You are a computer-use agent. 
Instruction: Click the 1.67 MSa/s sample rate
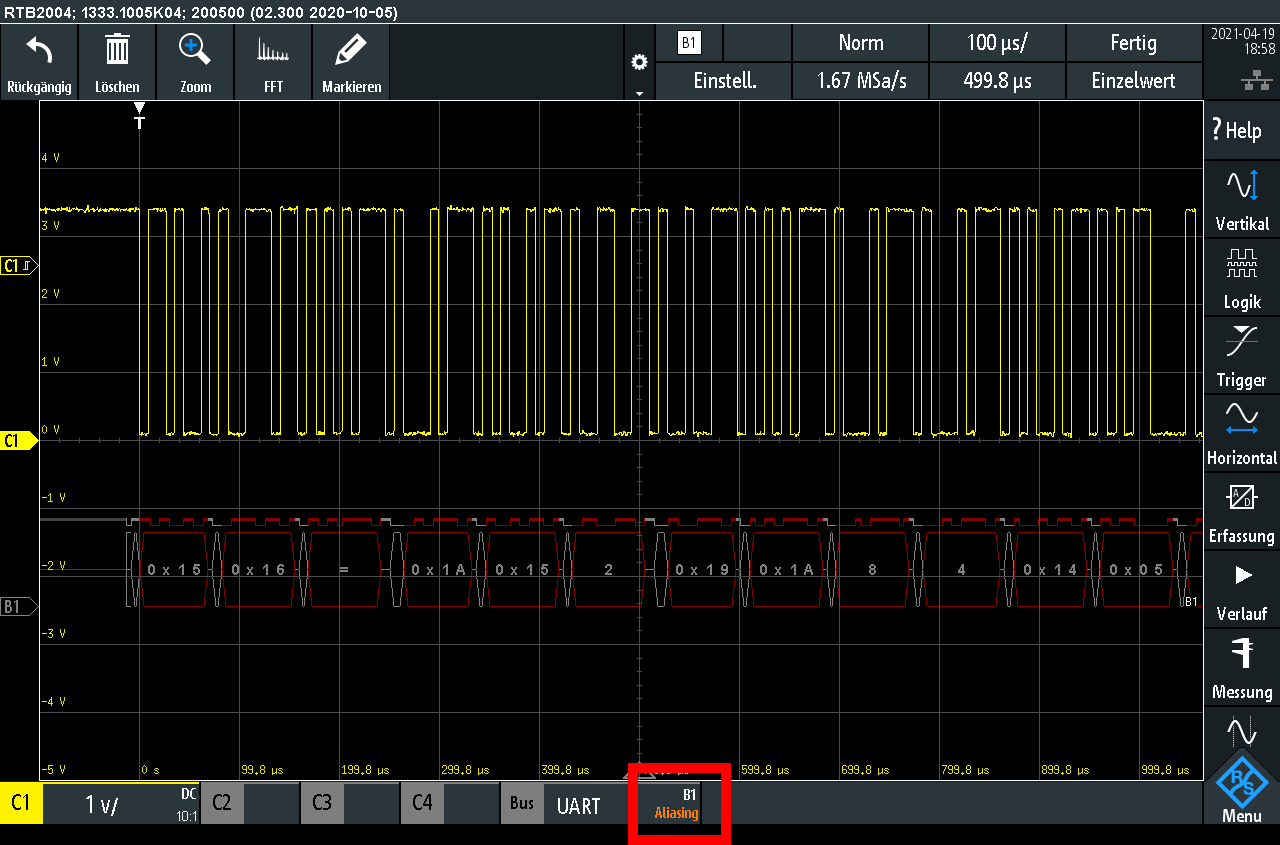(x=860, y=81)
